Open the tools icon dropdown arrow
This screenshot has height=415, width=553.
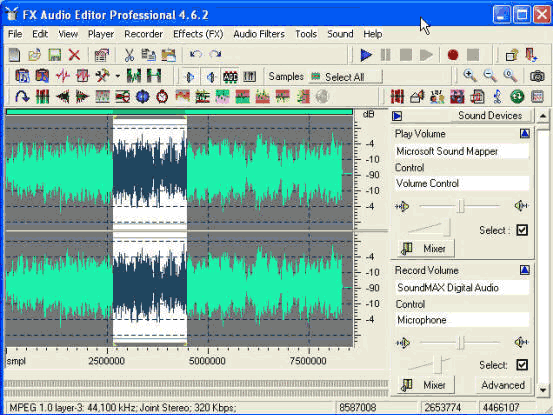pyautogui.click(x=117, y=76)
